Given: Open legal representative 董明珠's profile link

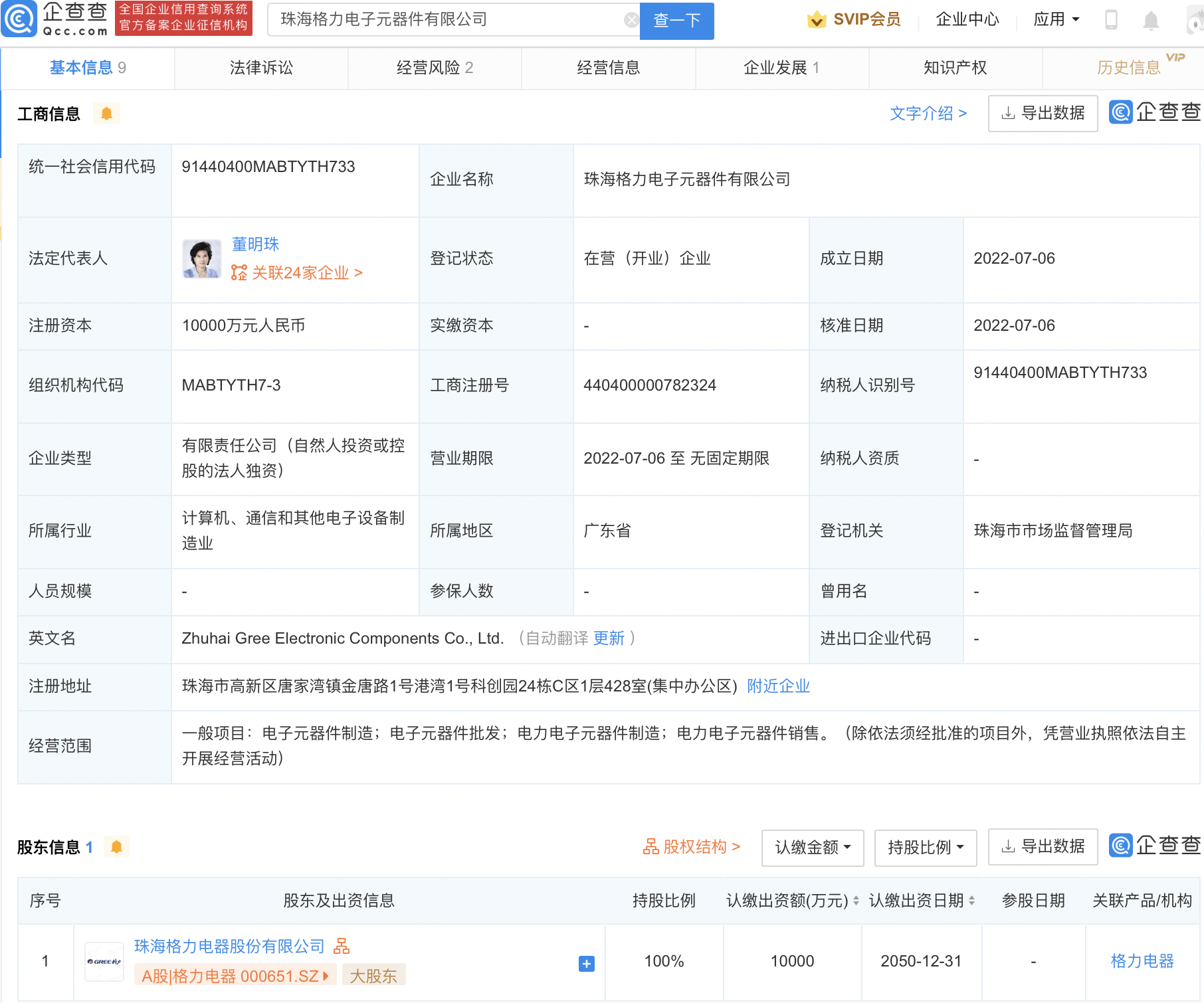Looking at the screenshot, I should 255,244.
